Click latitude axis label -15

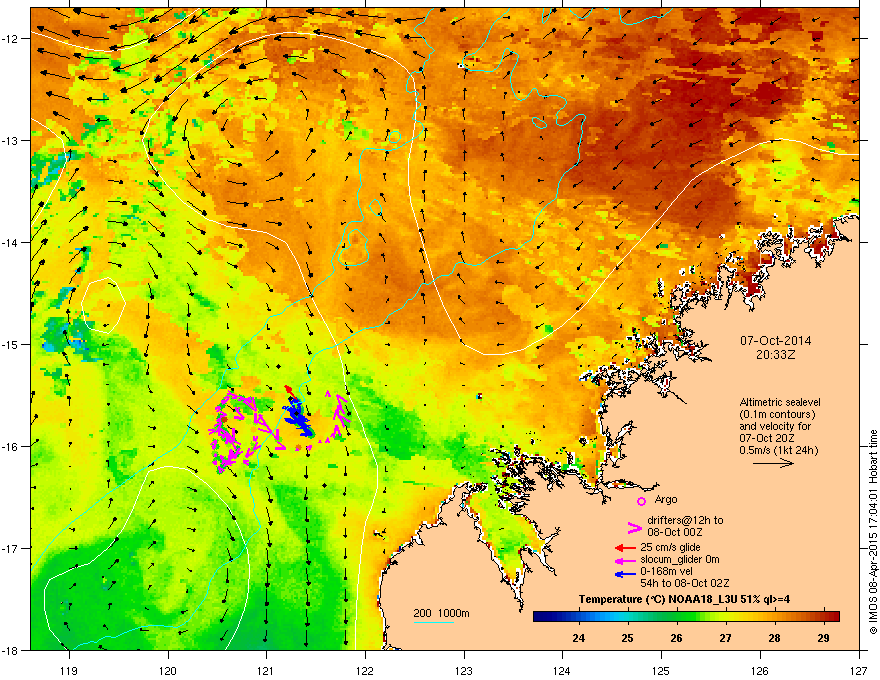[10, 344]
